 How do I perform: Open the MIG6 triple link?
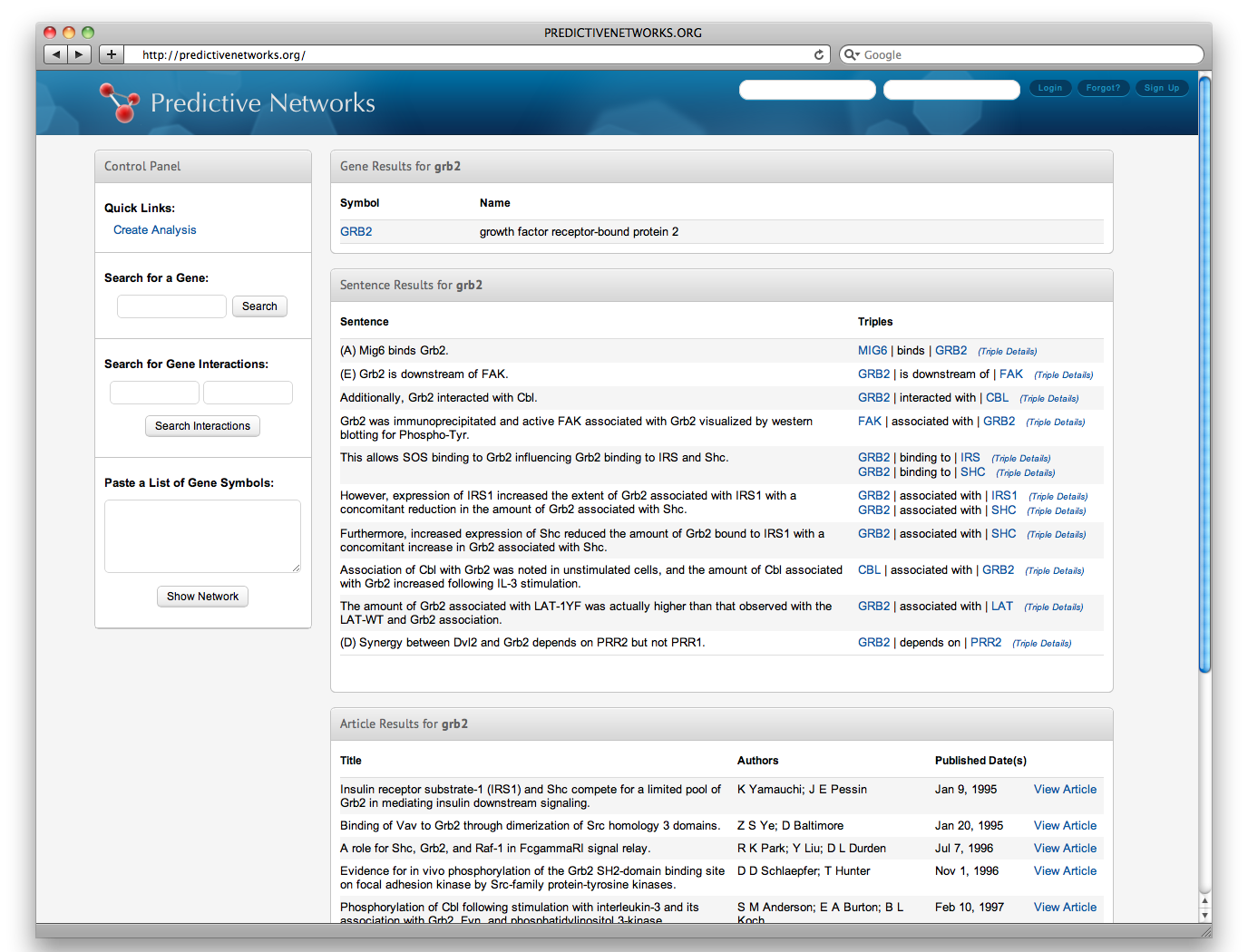coord(873,351)
